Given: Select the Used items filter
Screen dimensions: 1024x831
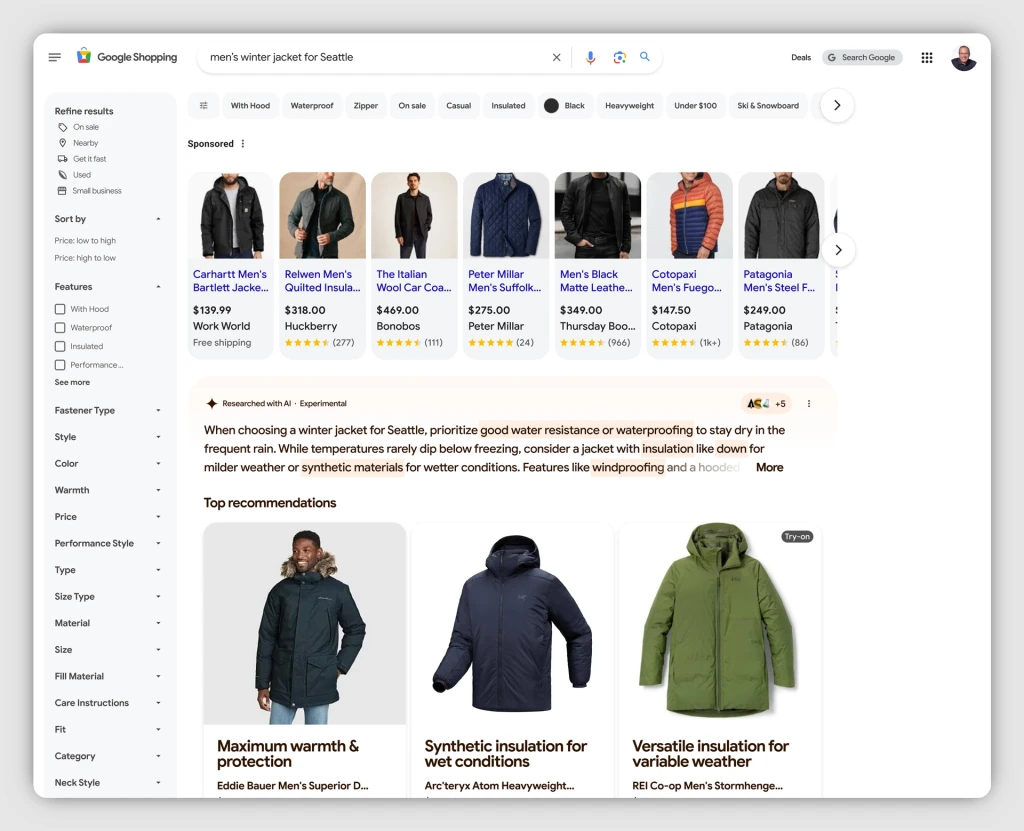Looking at the screenshot, I should point(74,175).
